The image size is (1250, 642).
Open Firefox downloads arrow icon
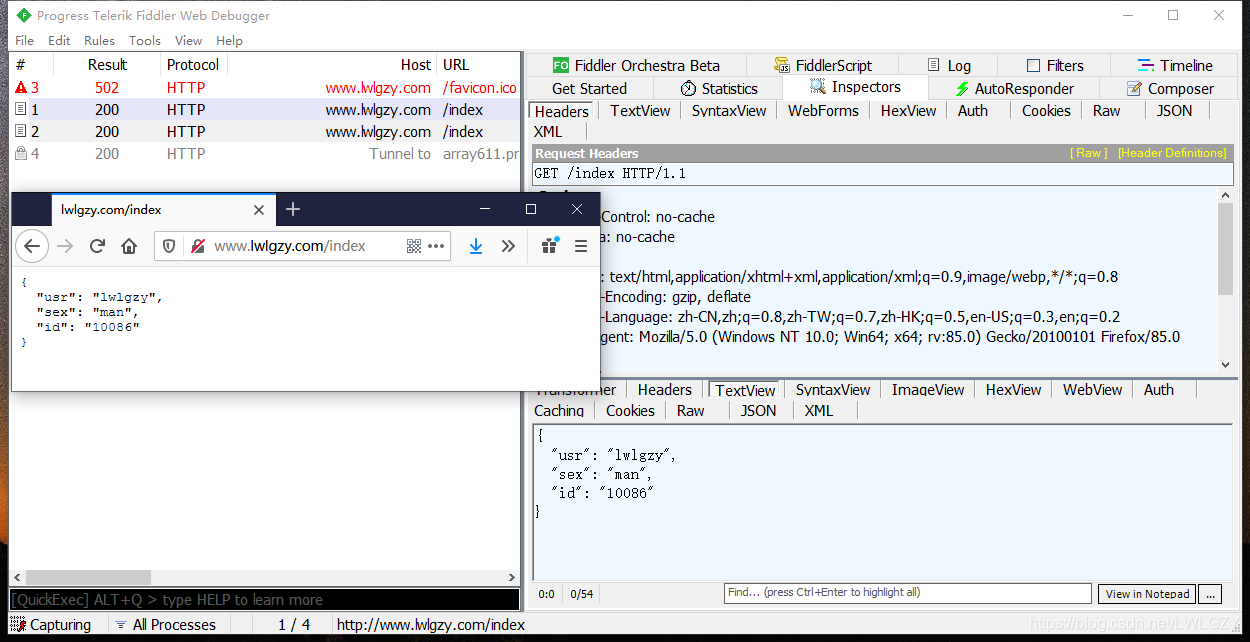476,246
